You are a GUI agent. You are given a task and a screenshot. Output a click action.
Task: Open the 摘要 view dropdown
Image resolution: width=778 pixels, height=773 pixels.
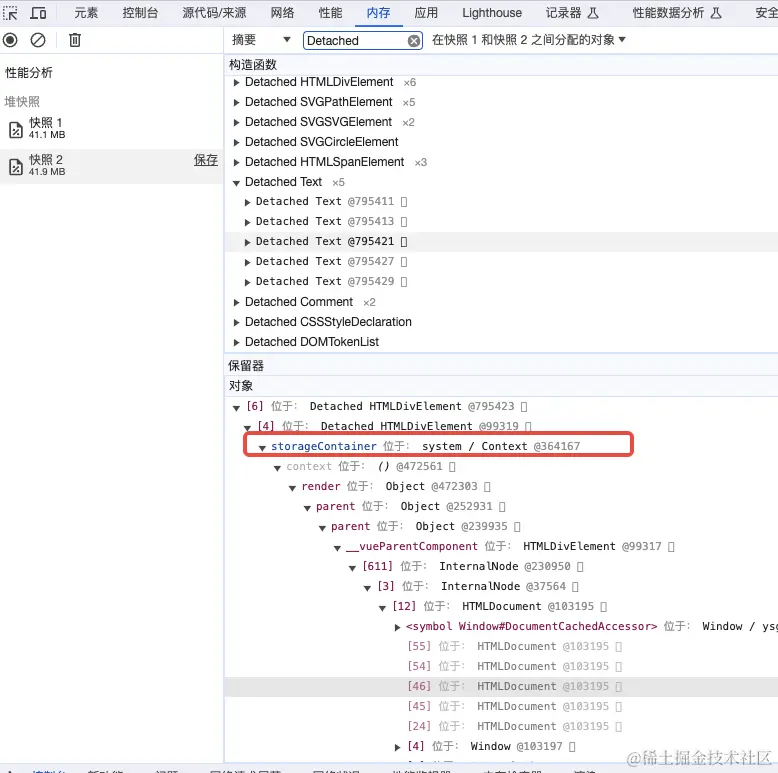pos(261,40)
